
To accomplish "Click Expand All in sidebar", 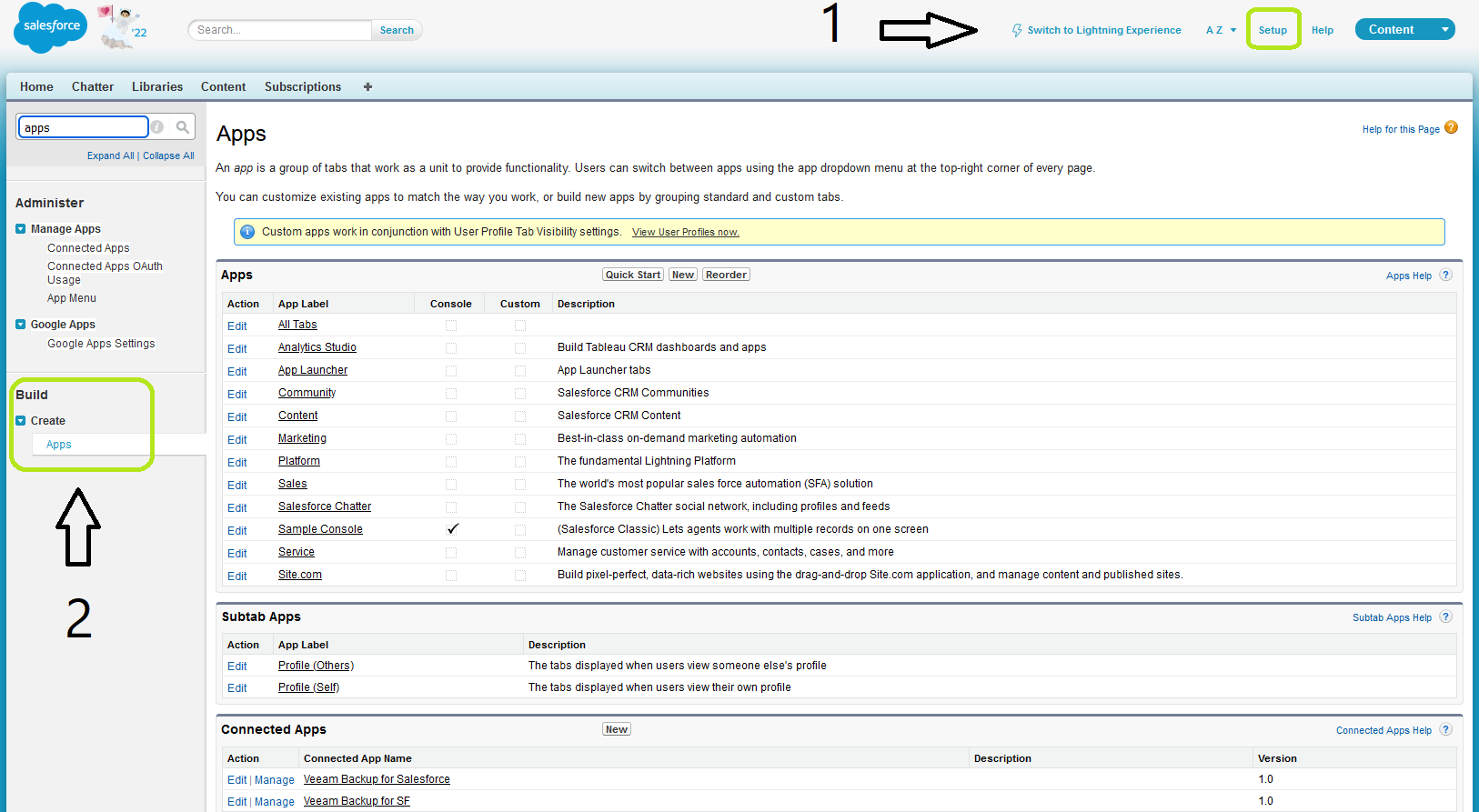I will tap(110, 155).
